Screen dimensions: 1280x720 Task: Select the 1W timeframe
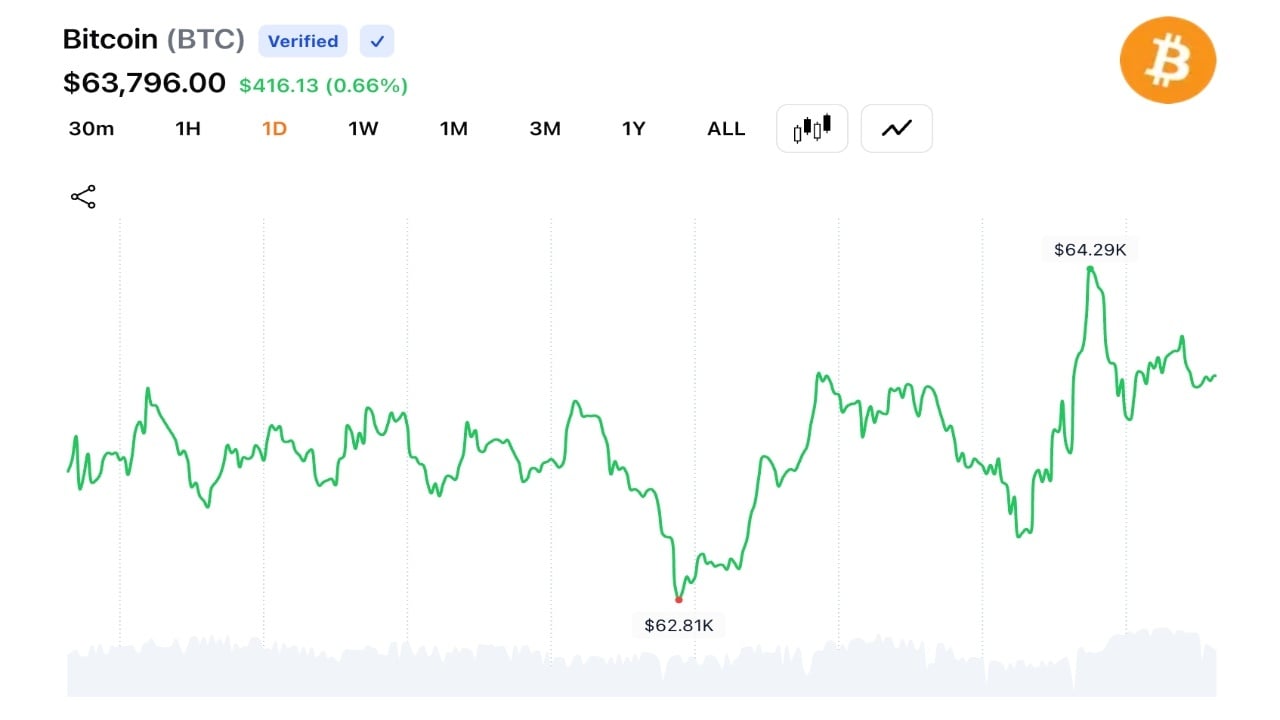pos(363,128)
